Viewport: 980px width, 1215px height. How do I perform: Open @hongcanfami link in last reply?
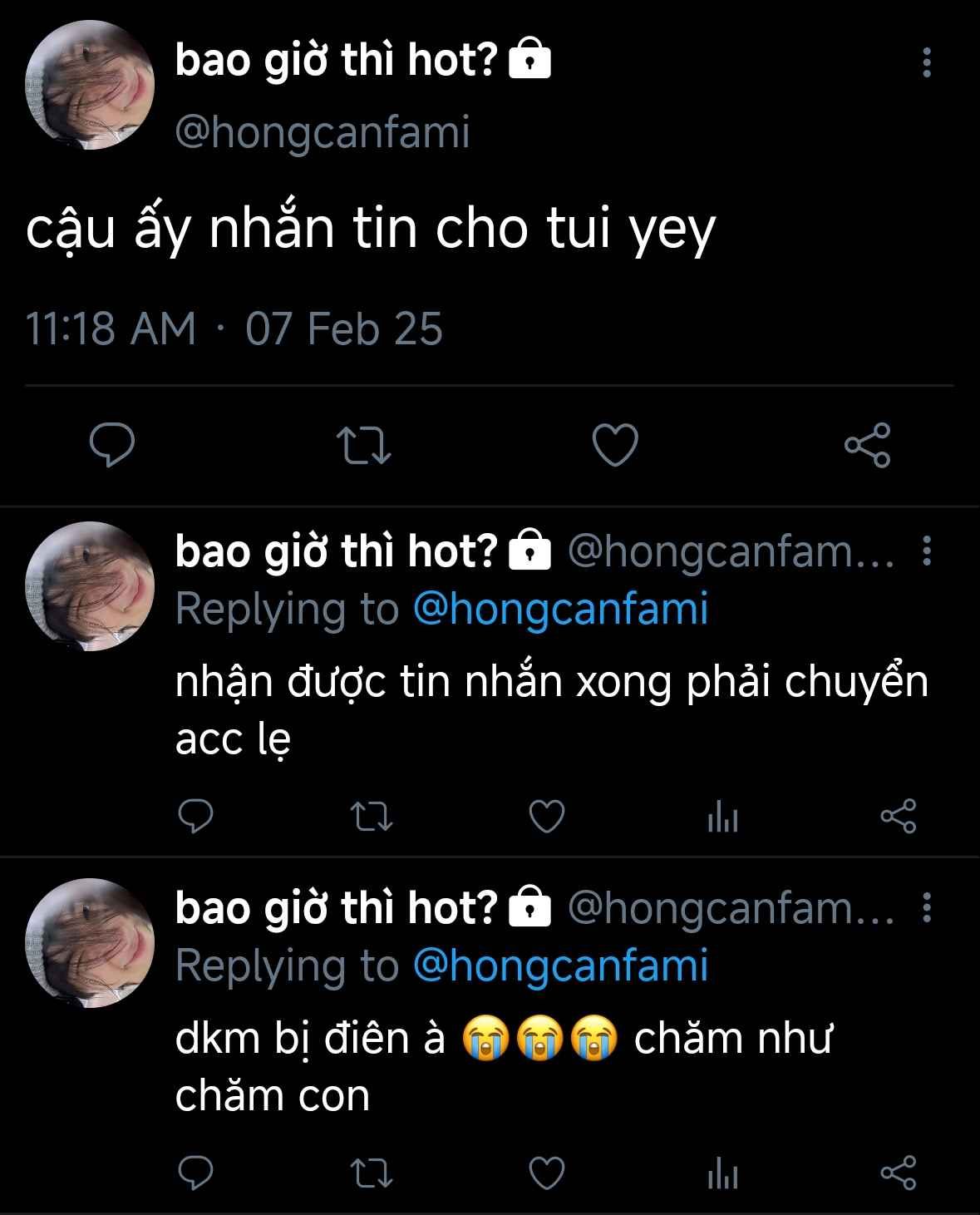(560, 966)
